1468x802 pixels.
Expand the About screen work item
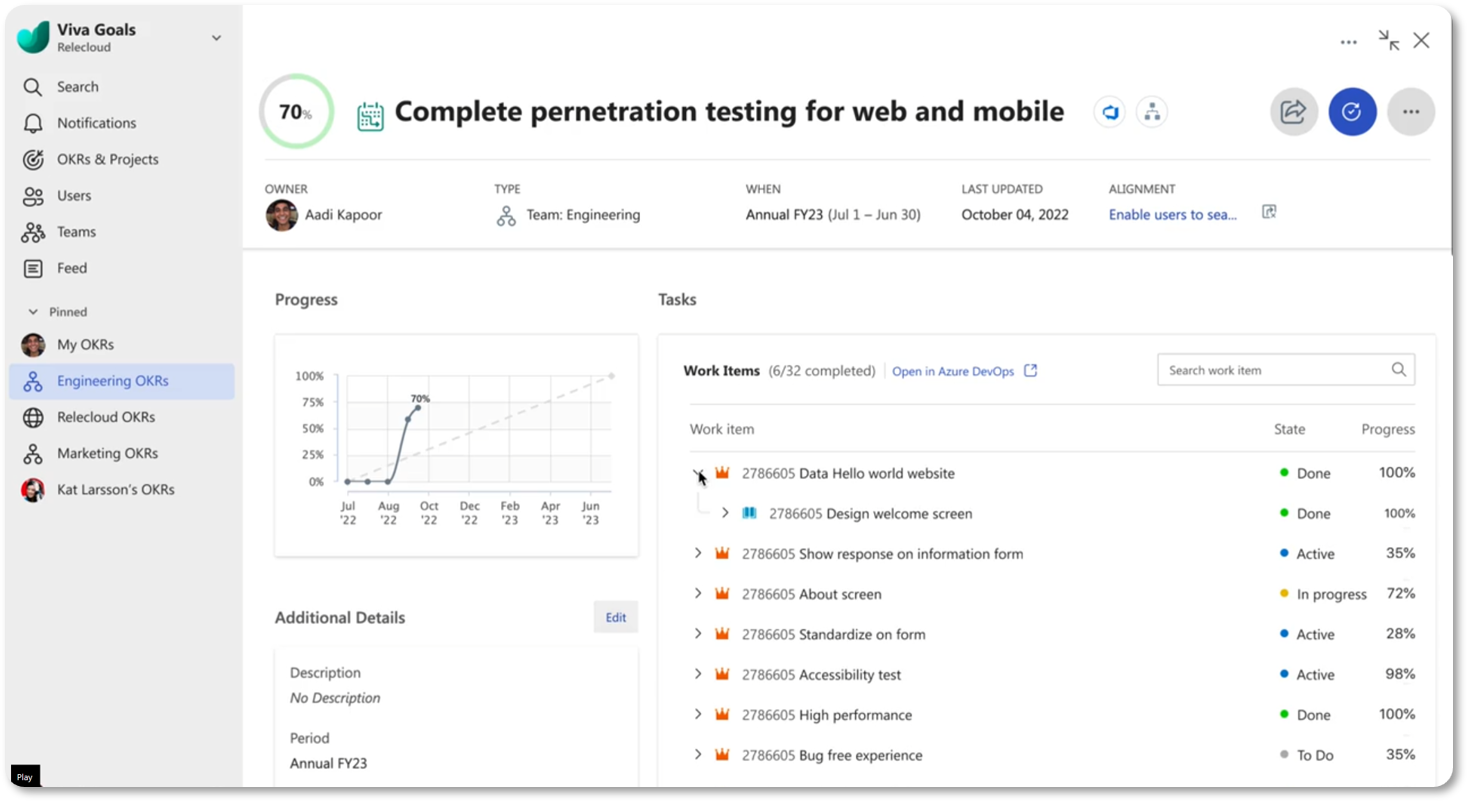point(698,594)
